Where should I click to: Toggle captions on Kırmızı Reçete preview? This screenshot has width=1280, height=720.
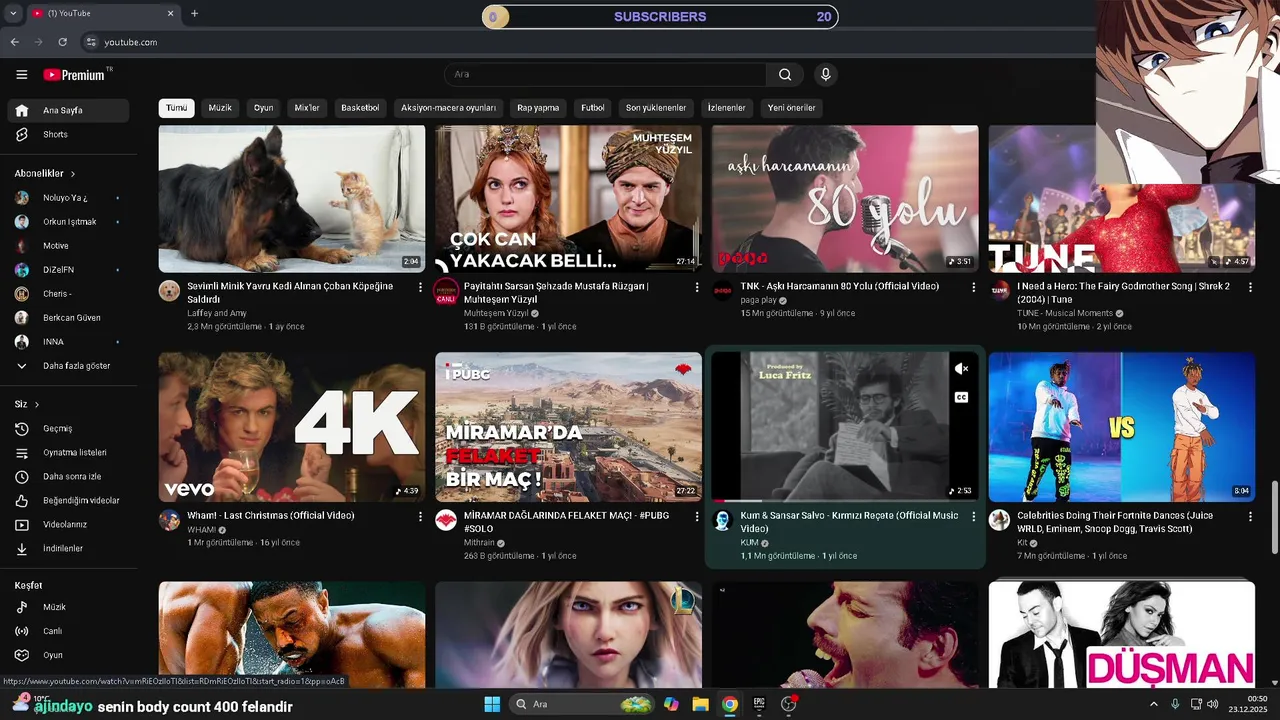[961, 397]
